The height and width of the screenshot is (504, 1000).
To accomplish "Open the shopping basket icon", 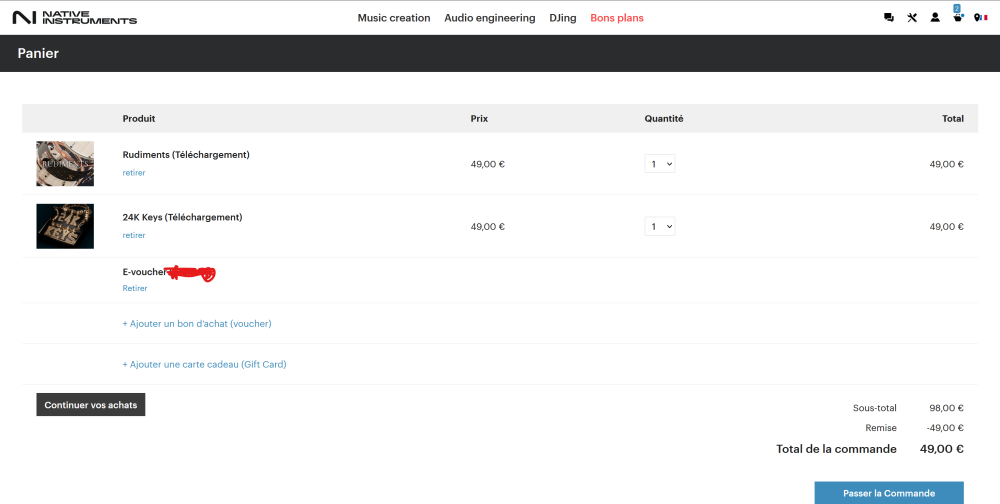I will [x=957, y=19].
